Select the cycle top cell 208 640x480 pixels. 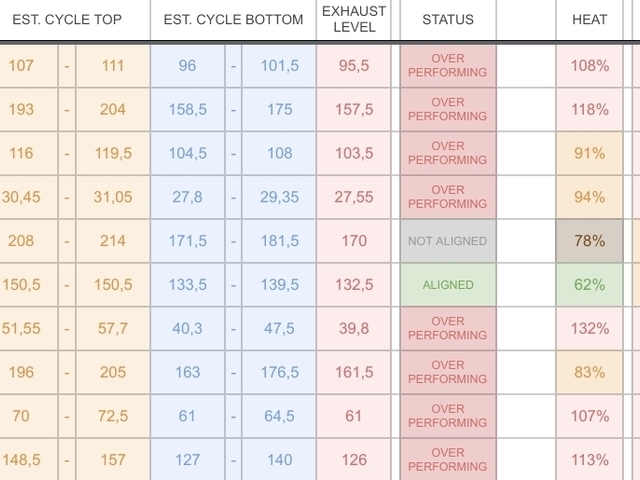20,241
